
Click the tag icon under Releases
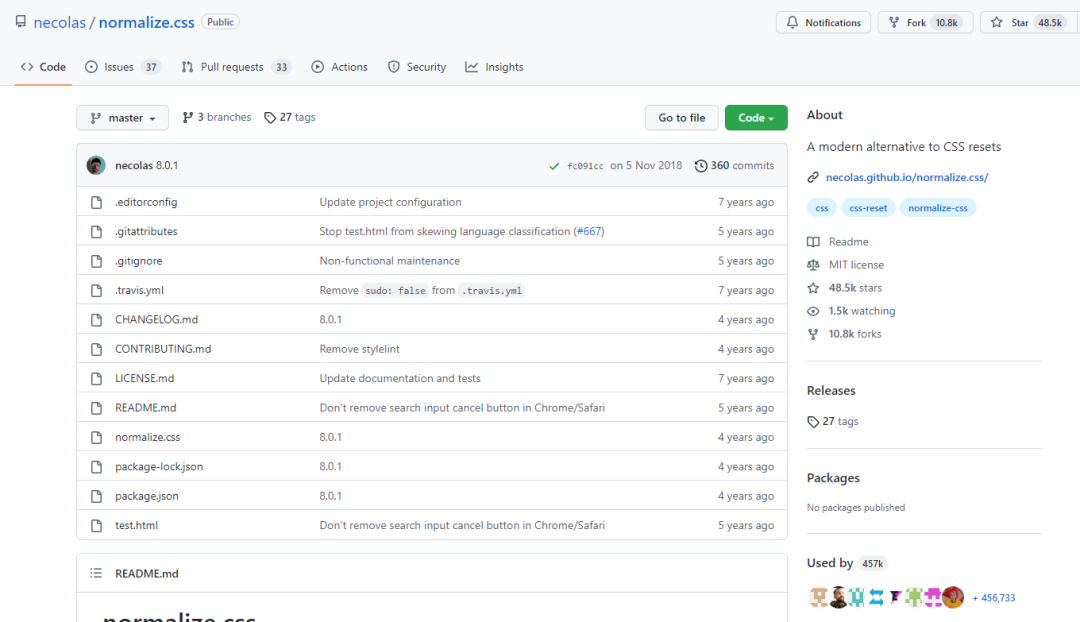pos(813,422)
